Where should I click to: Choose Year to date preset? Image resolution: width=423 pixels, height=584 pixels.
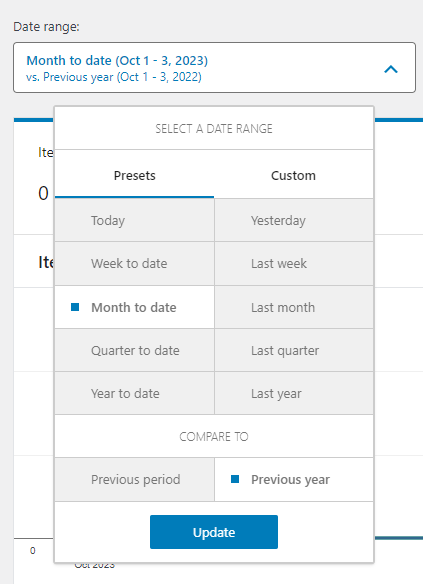(x=134, y=393)
